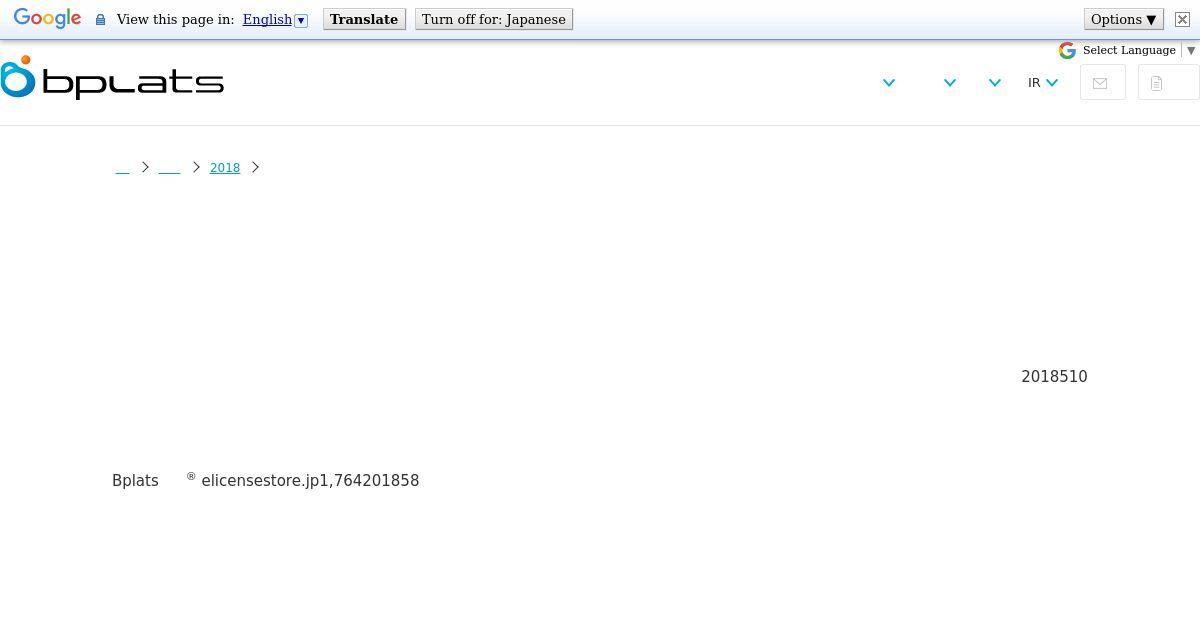Click the Bplats text in the body

[135, 481]
